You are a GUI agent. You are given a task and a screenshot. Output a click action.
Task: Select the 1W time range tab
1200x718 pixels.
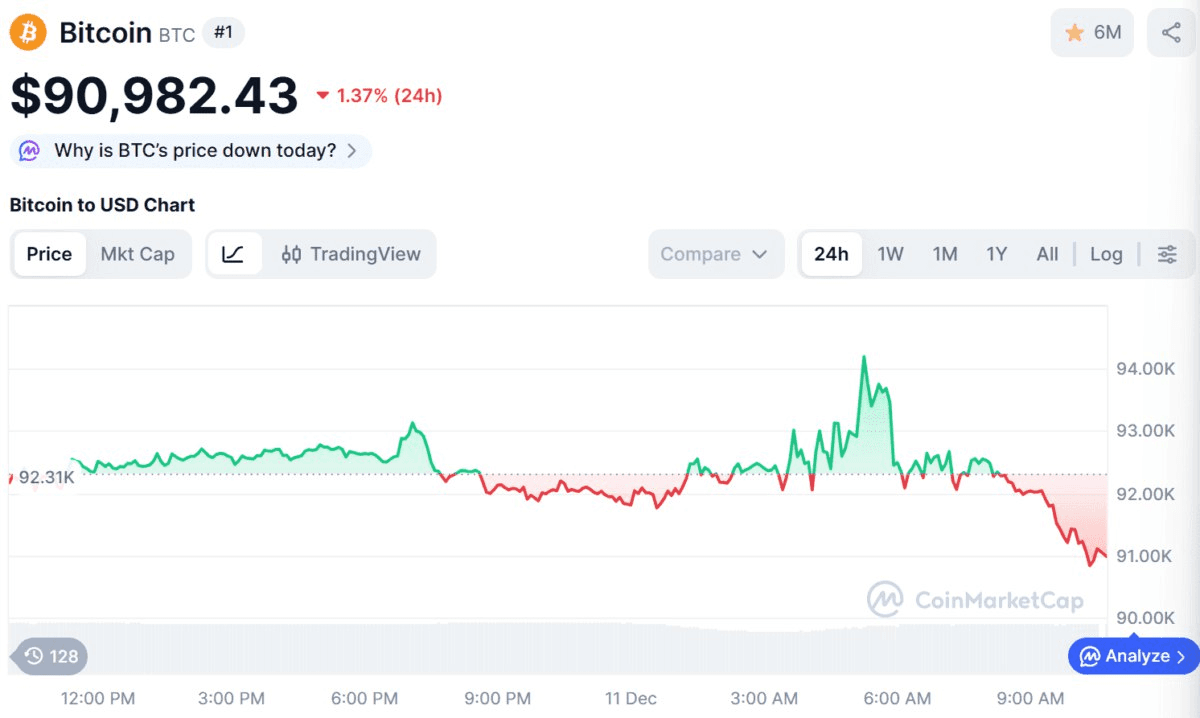point(890,254)
